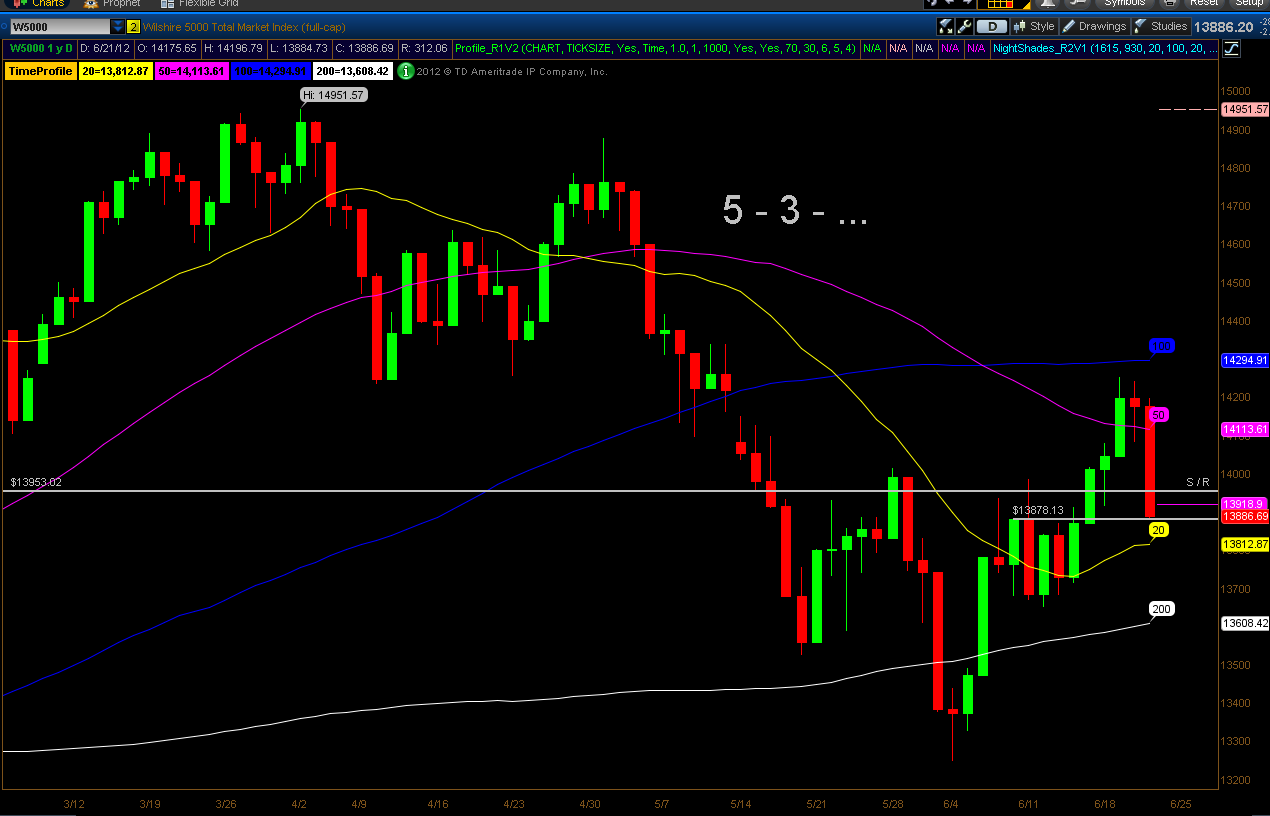Viewport: 1270px width, 816px height.
Task: Open chart settings wrench icon
Action: tap(965, 27)
